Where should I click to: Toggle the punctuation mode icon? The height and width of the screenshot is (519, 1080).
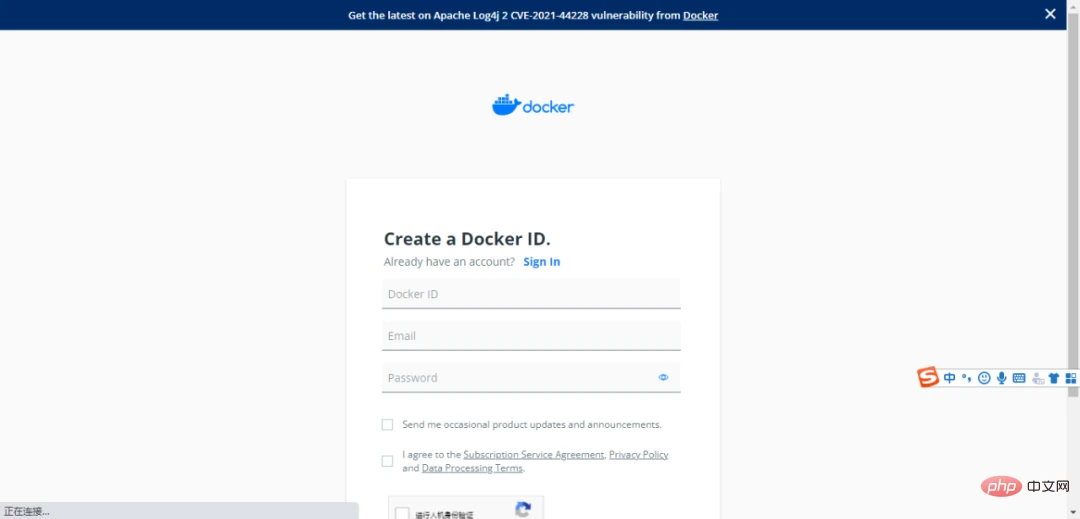click(x=966, y=378)
